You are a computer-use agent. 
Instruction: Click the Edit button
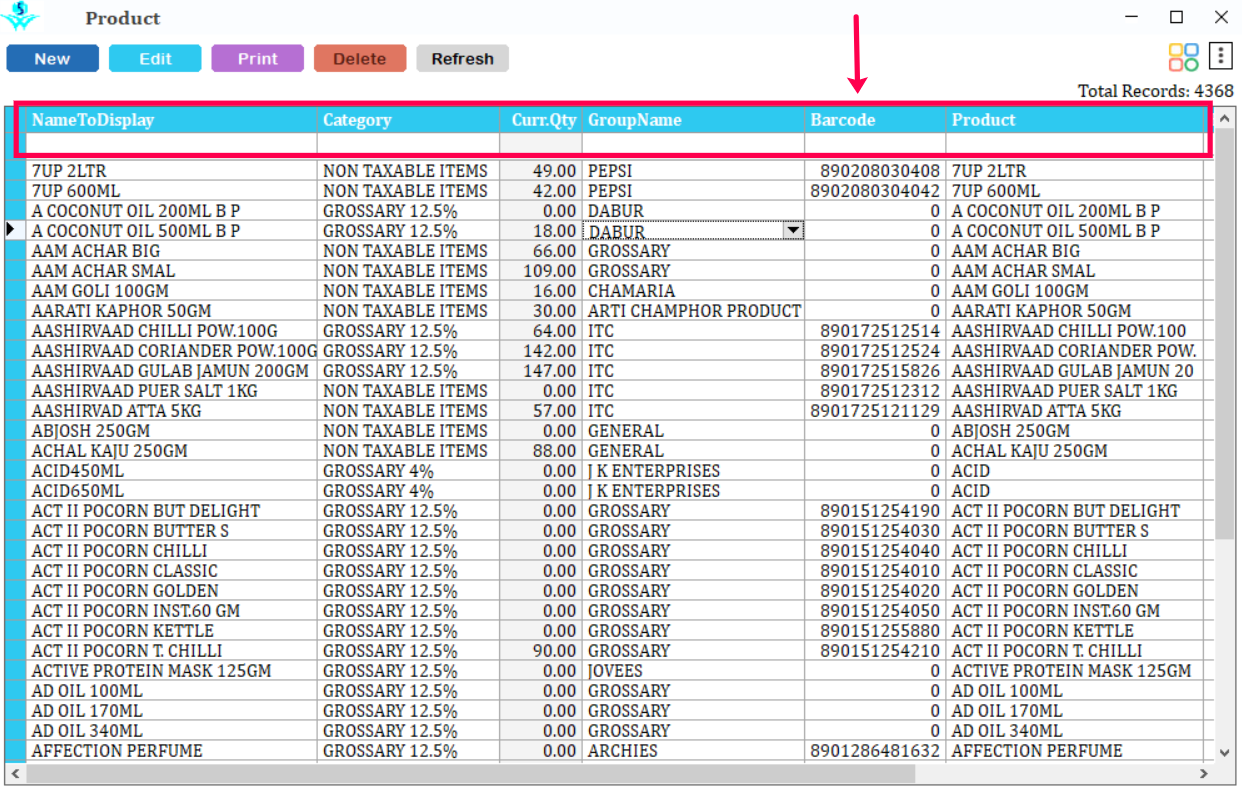pyautogui.click(x=155, y=59)
